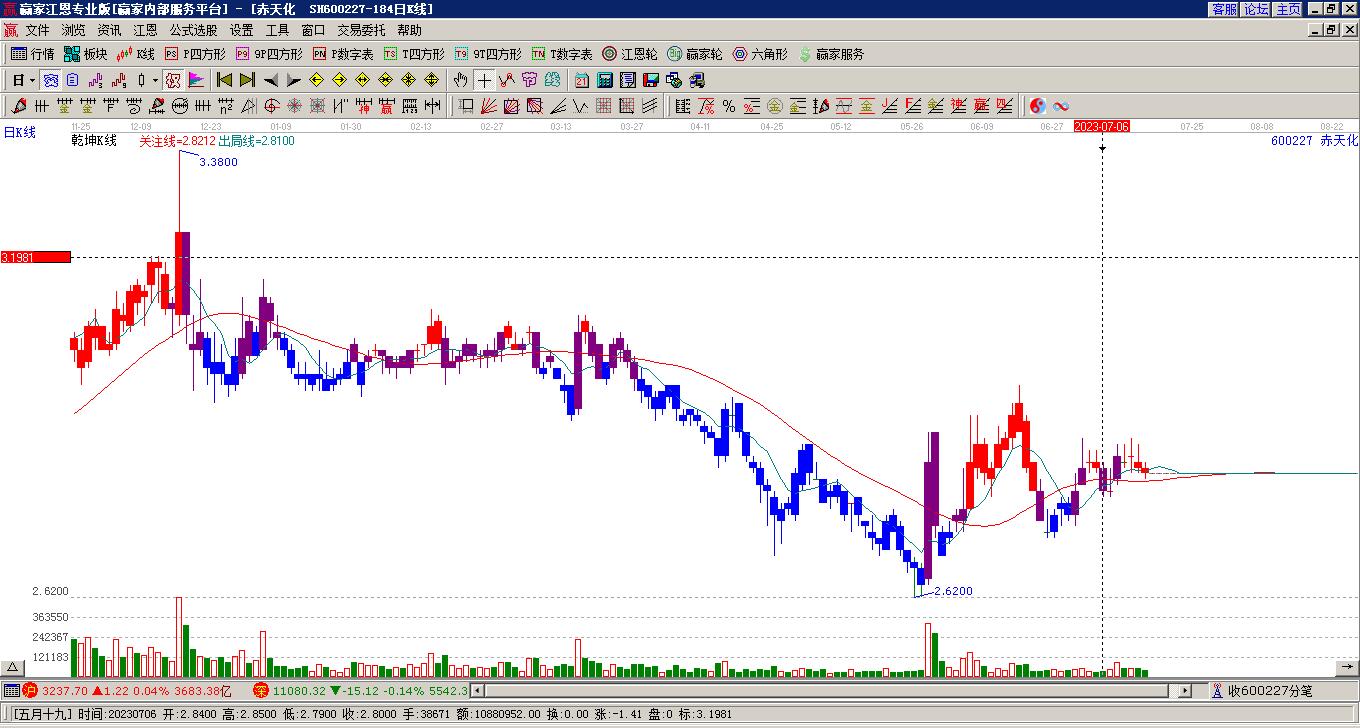
Task: Click the triangle button at volume panel left
Action: click(13, 667)
